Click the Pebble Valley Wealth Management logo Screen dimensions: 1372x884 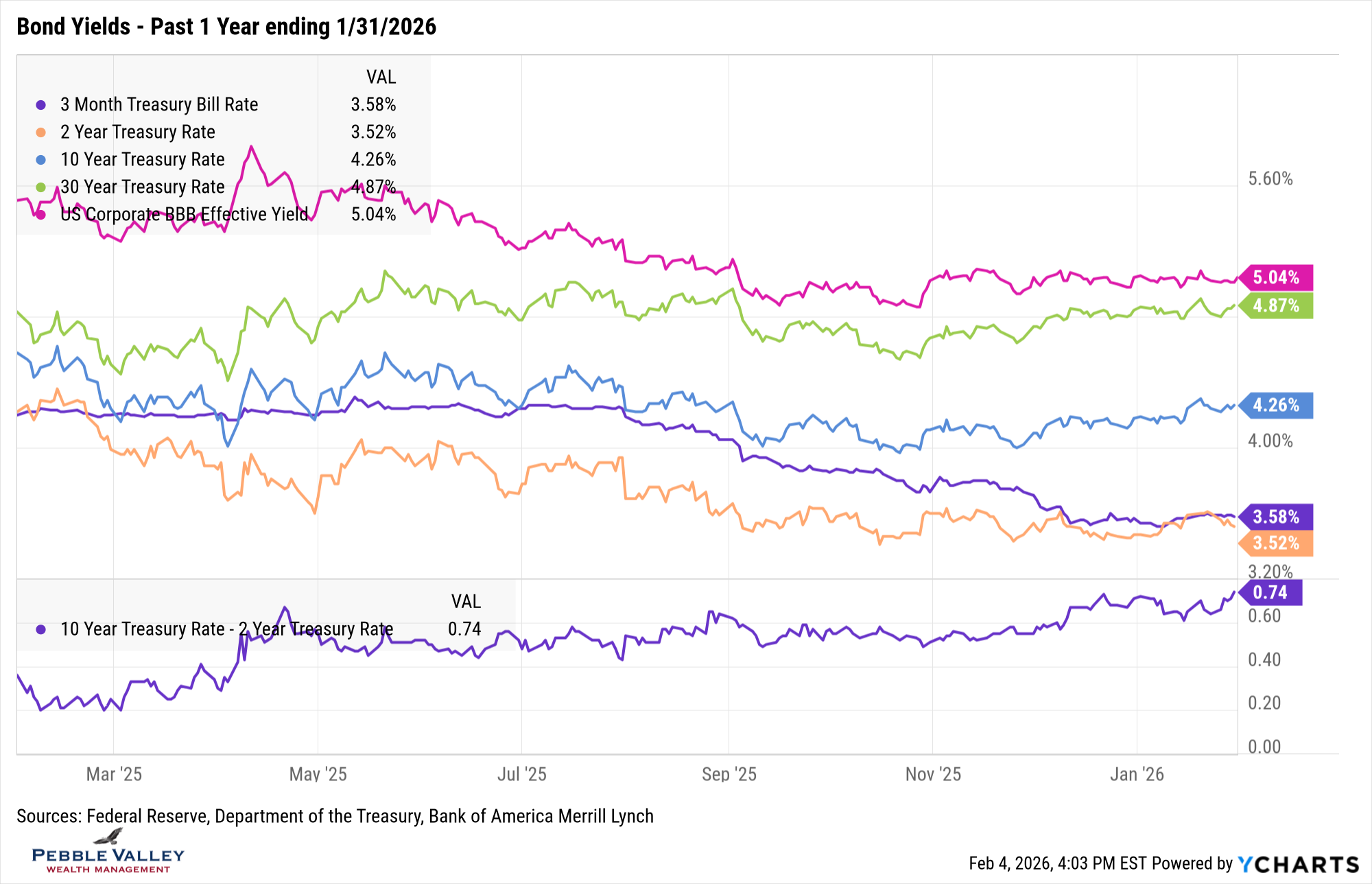(108, 852)
